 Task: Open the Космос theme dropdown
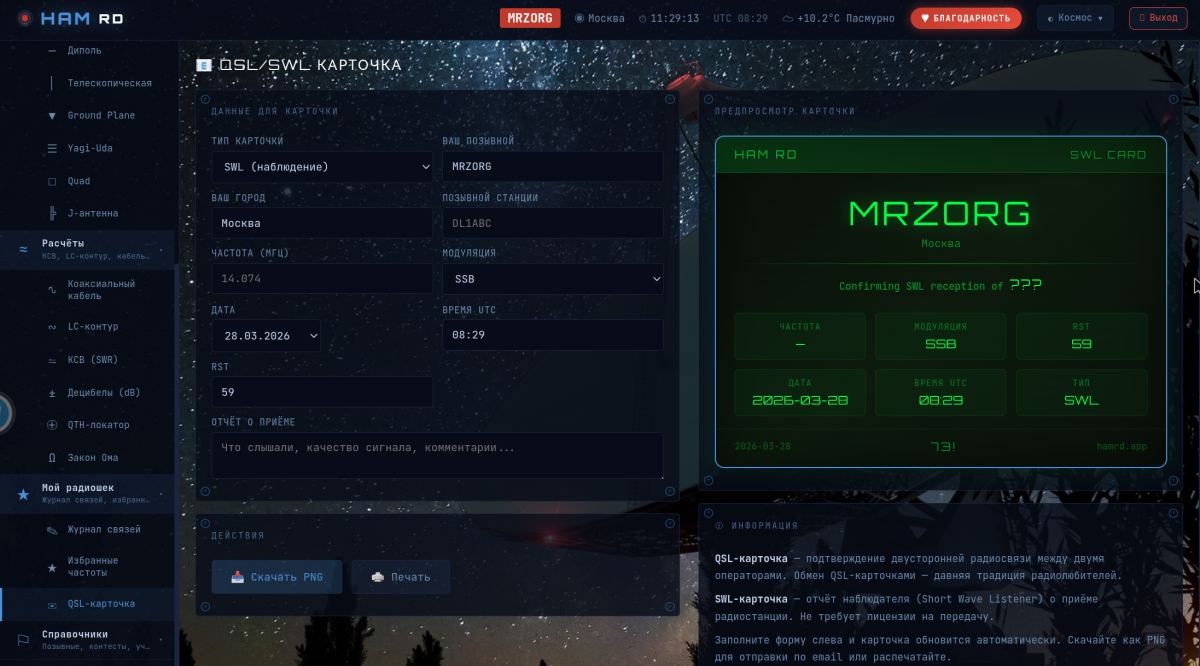tap(1075, 18)
